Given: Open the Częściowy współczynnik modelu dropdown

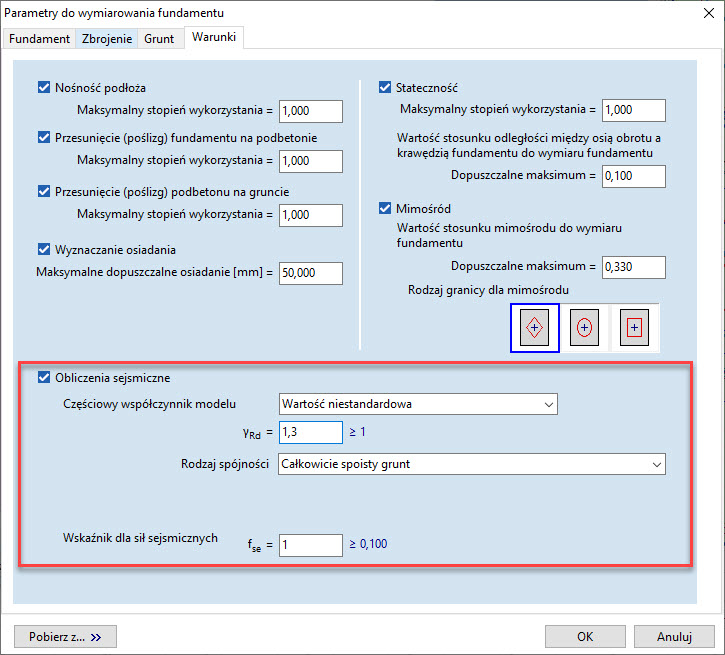Looking at the screenshot, I should click(x=417, y=404).
